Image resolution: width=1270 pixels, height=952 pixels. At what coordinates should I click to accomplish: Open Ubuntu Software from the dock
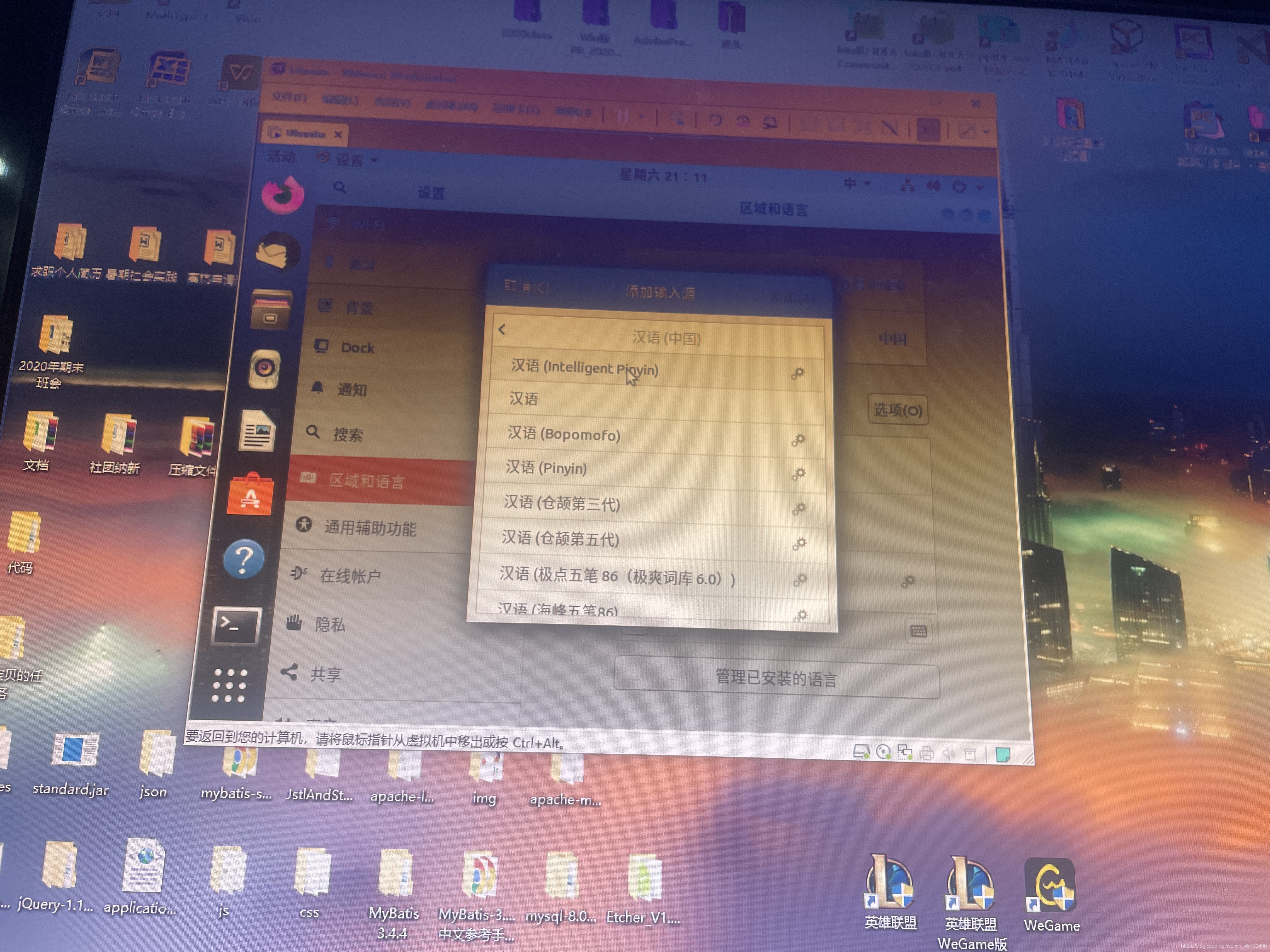(251, 495)
